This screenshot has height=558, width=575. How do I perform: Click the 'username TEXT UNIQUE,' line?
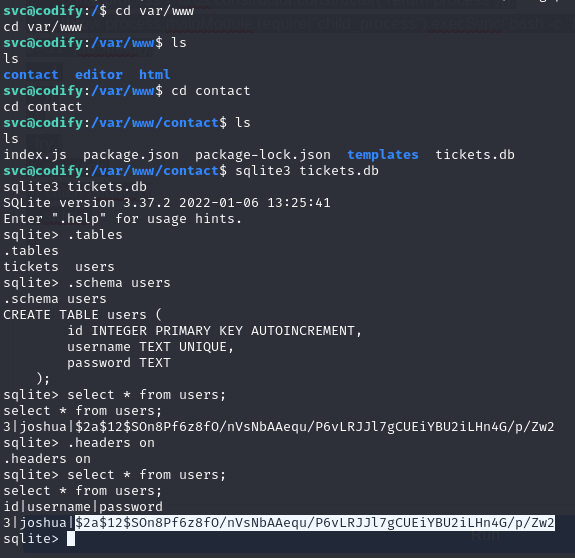[150, 347]
